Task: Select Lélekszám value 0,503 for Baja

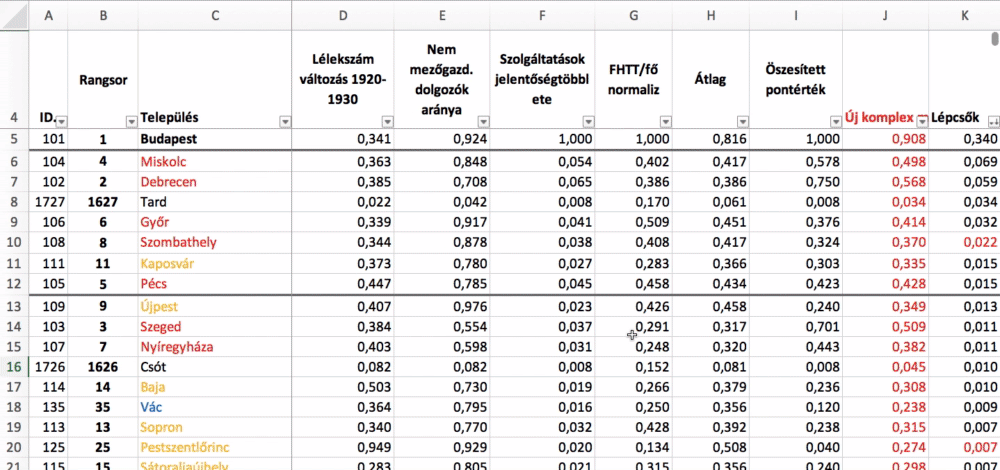Action: click(x=343, y=388)
